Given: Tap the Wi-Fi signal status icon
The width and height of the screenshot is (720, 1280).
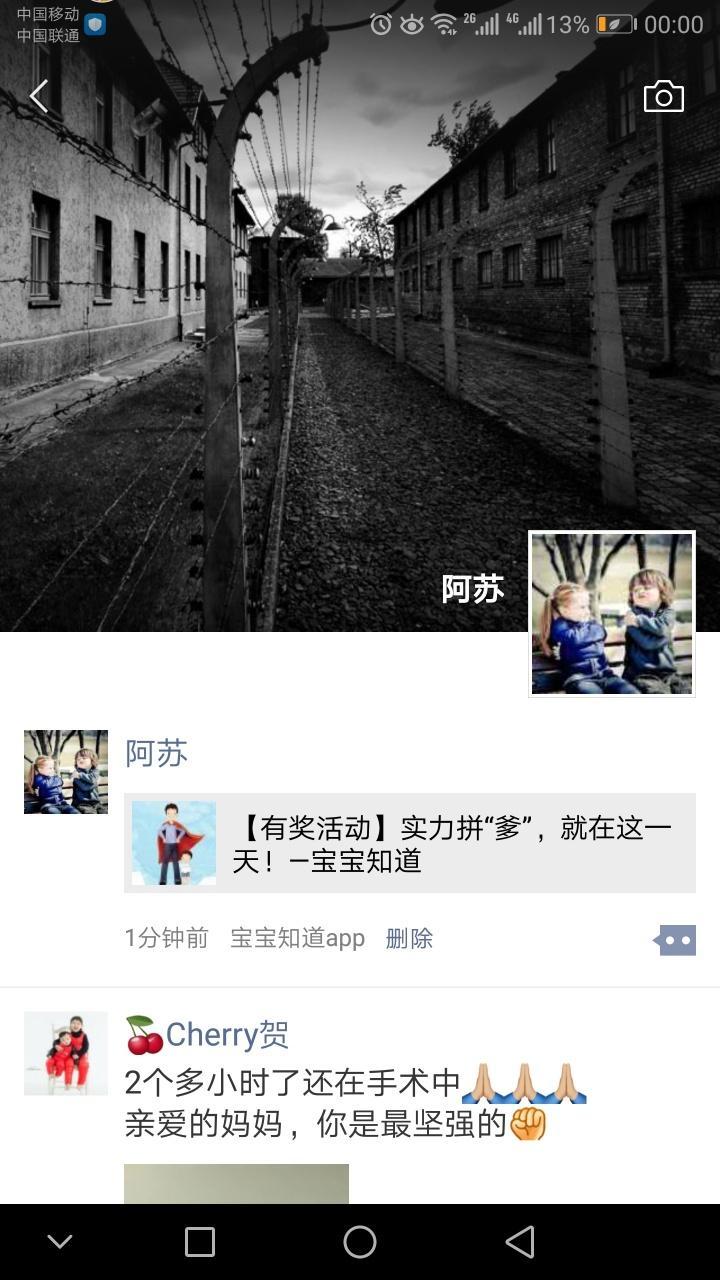Looking at the screenshot, I should (x=444, y=24).
